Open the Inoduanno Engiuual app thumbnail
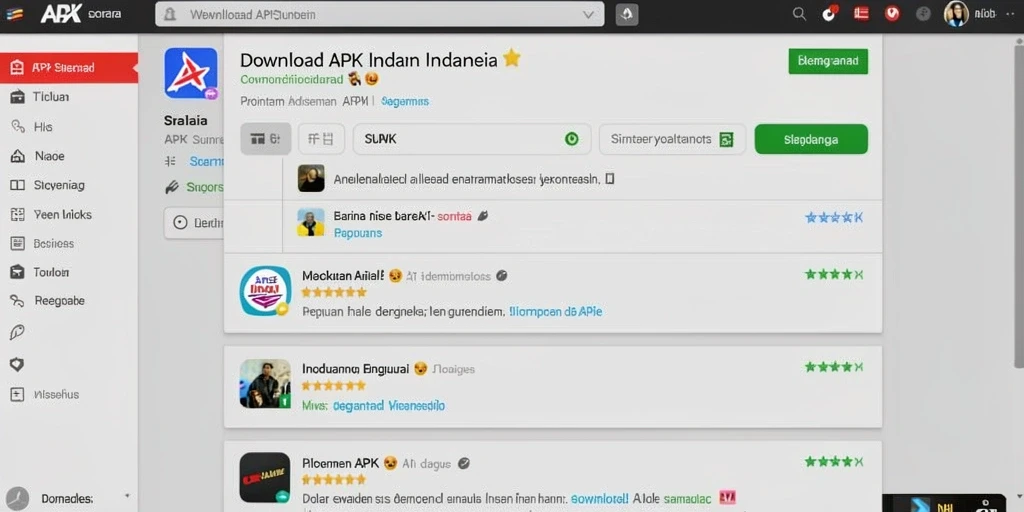This screenshot has height=512, width=1024. [265, 383]
